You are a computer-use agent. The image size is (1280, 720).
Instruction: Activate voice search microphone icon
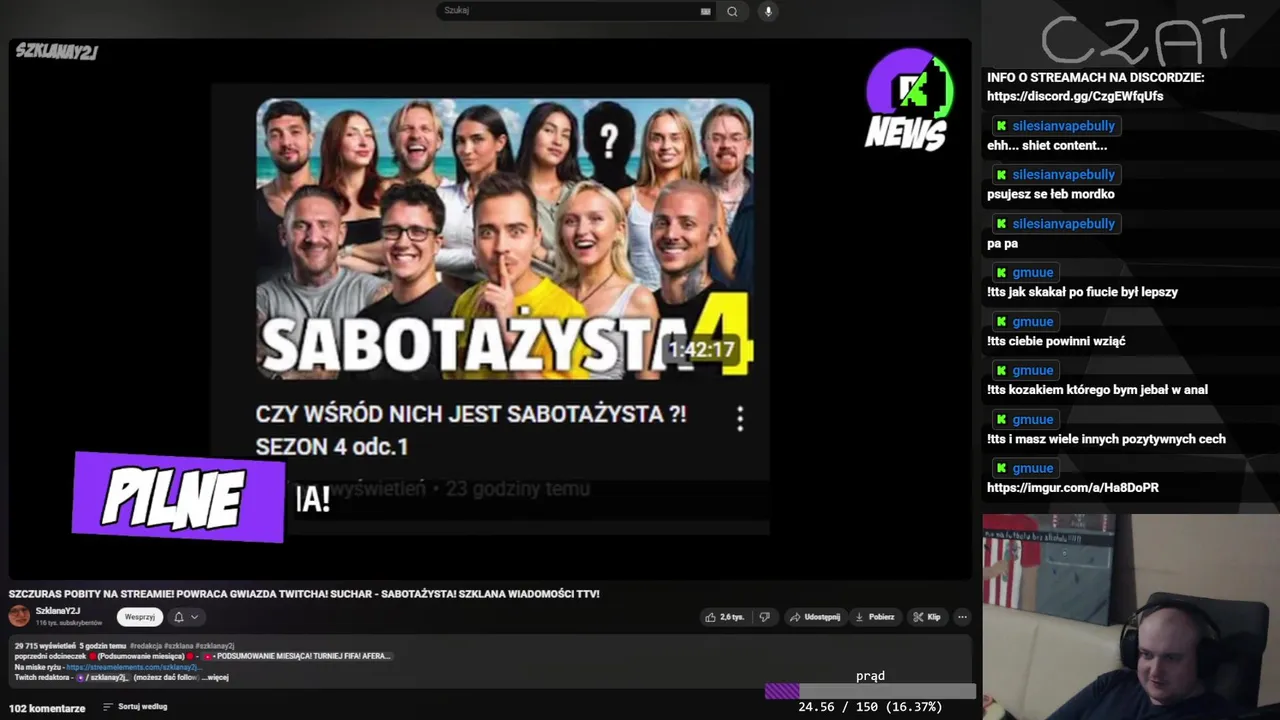[768, 11]
